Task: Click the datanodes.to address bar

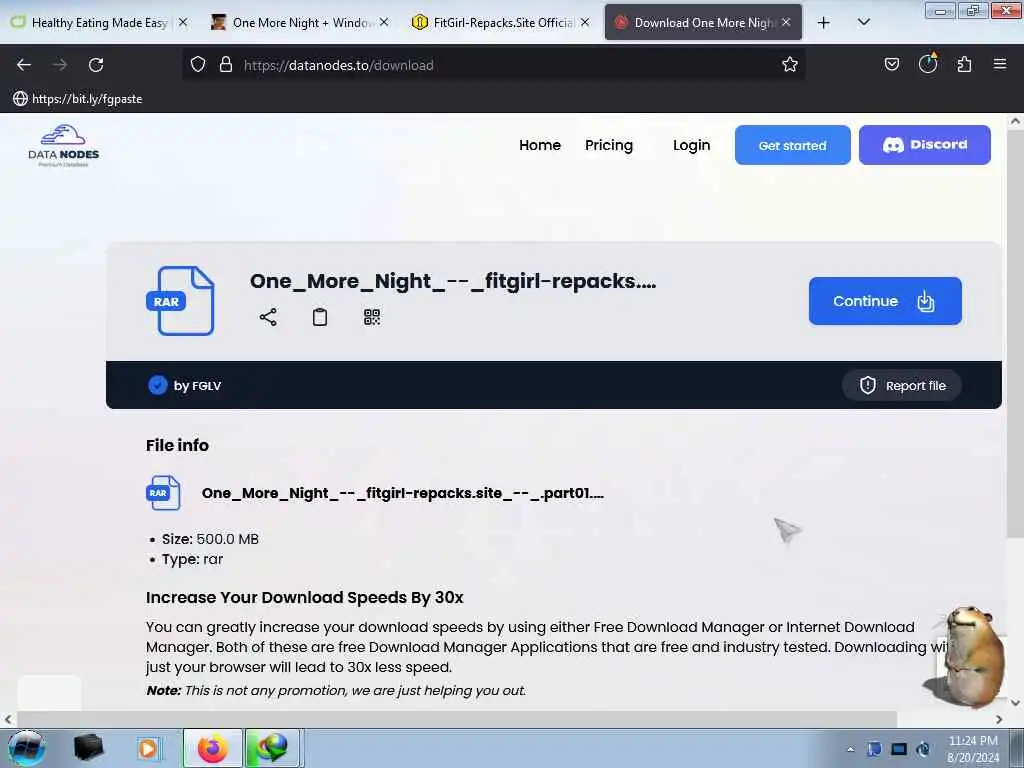Action: click(493, 65)
